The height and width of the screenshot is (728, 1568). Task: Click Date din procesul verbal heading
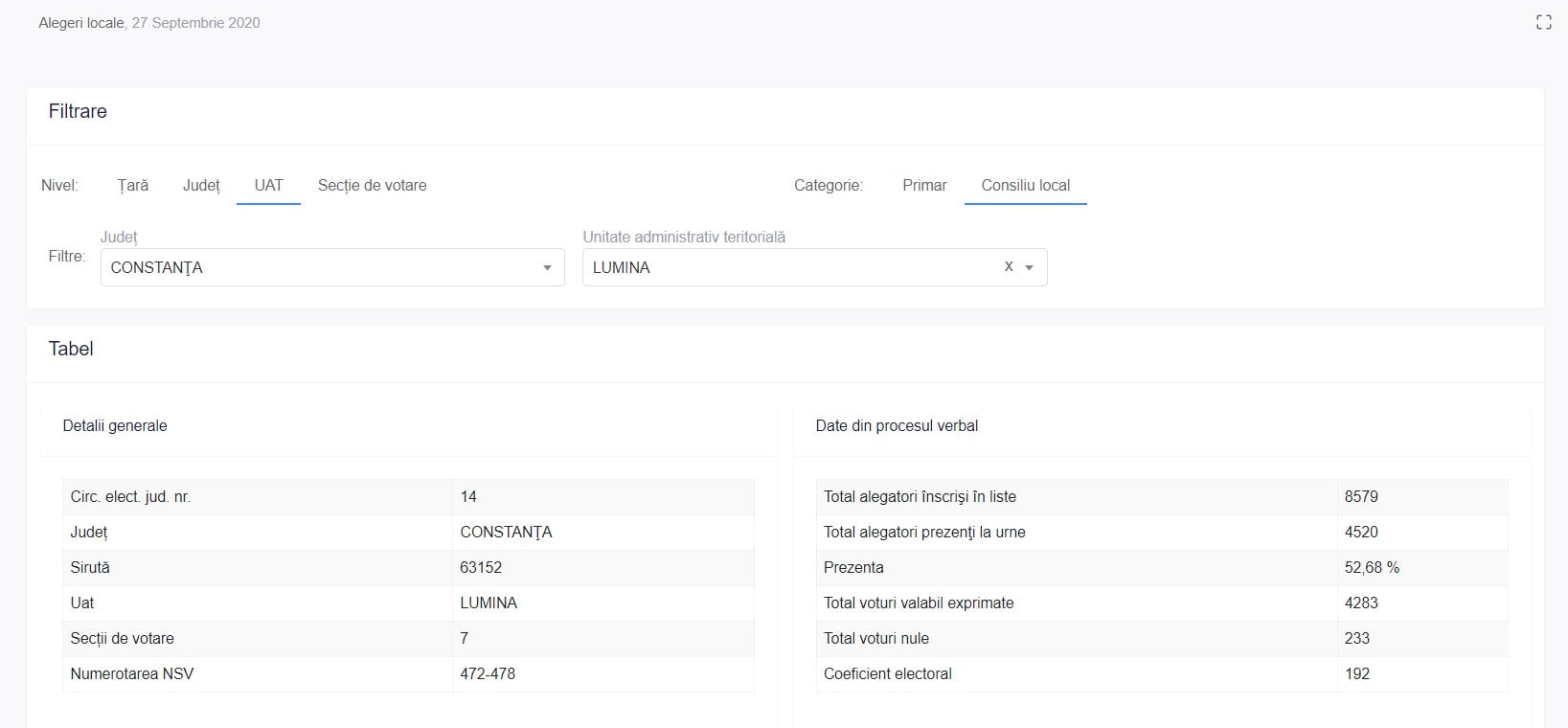[x=897, y=425]
